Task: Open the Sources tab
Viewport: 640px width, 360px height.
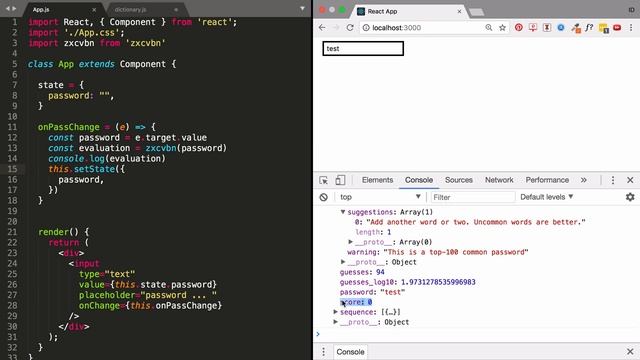Action: [x=459, y=180]
